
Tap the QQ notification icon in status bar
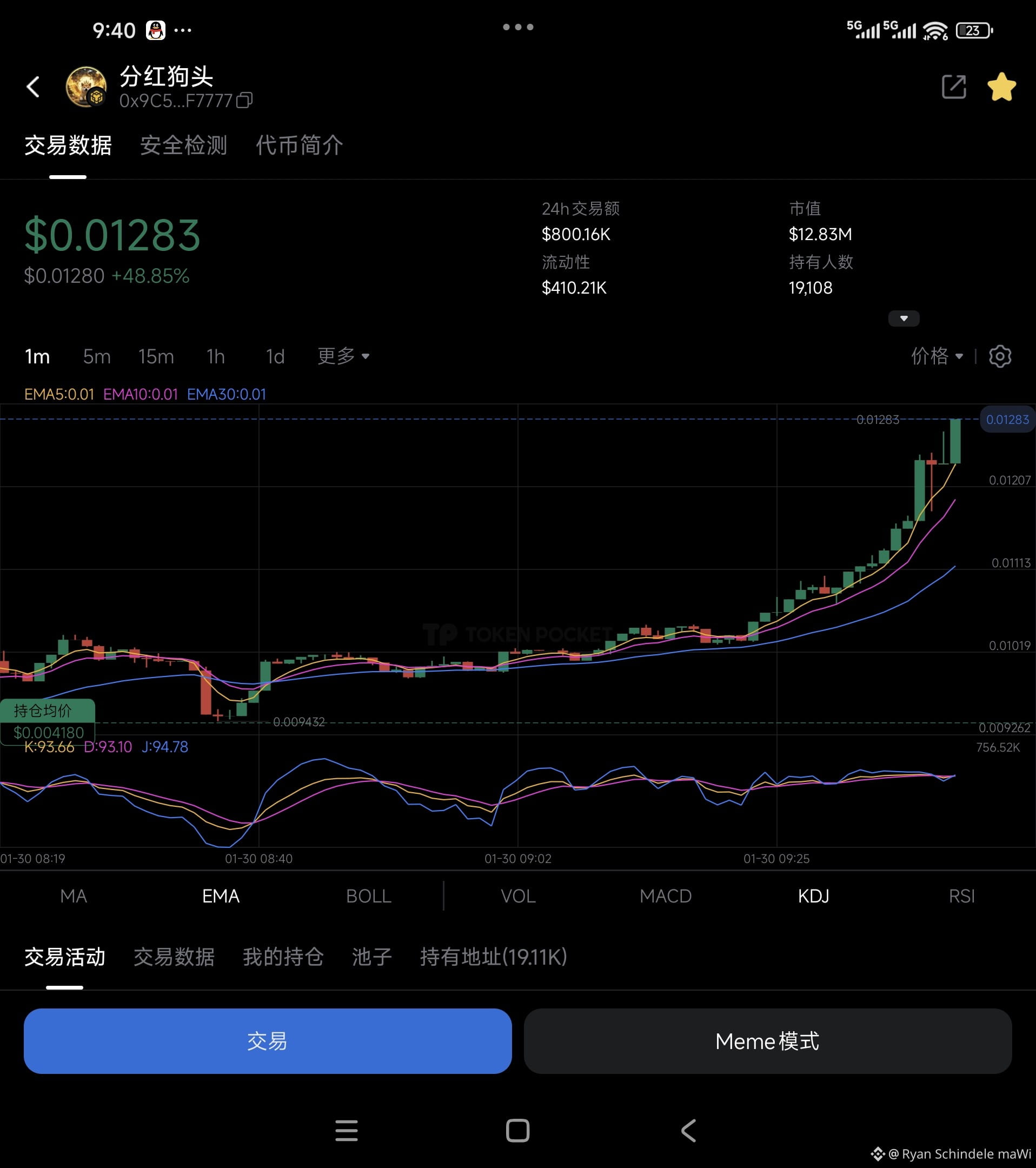point(155,30)
